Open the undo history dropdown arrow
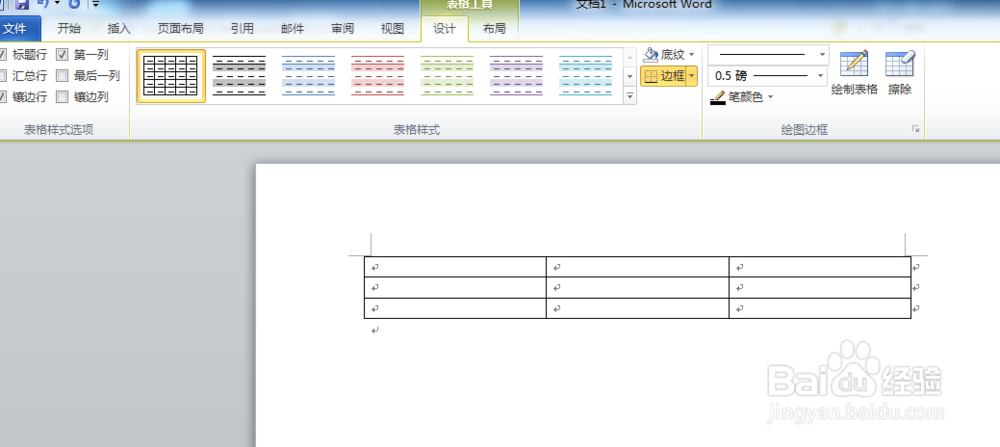The width and height of the screenshot is (1000, 447). [x=57, y=4]
